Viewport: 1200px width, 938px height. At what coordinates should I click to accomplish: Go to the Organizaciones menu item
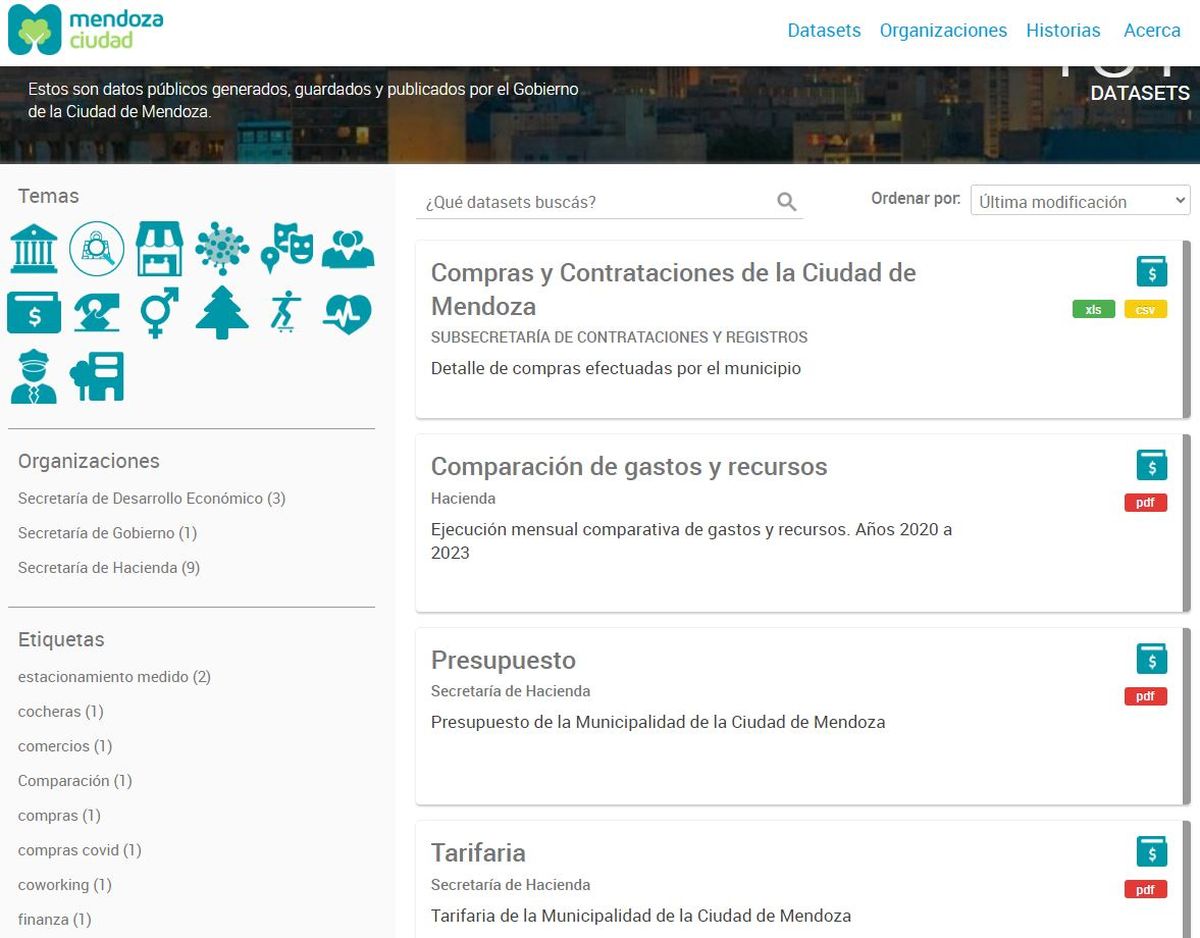point(943,30)
